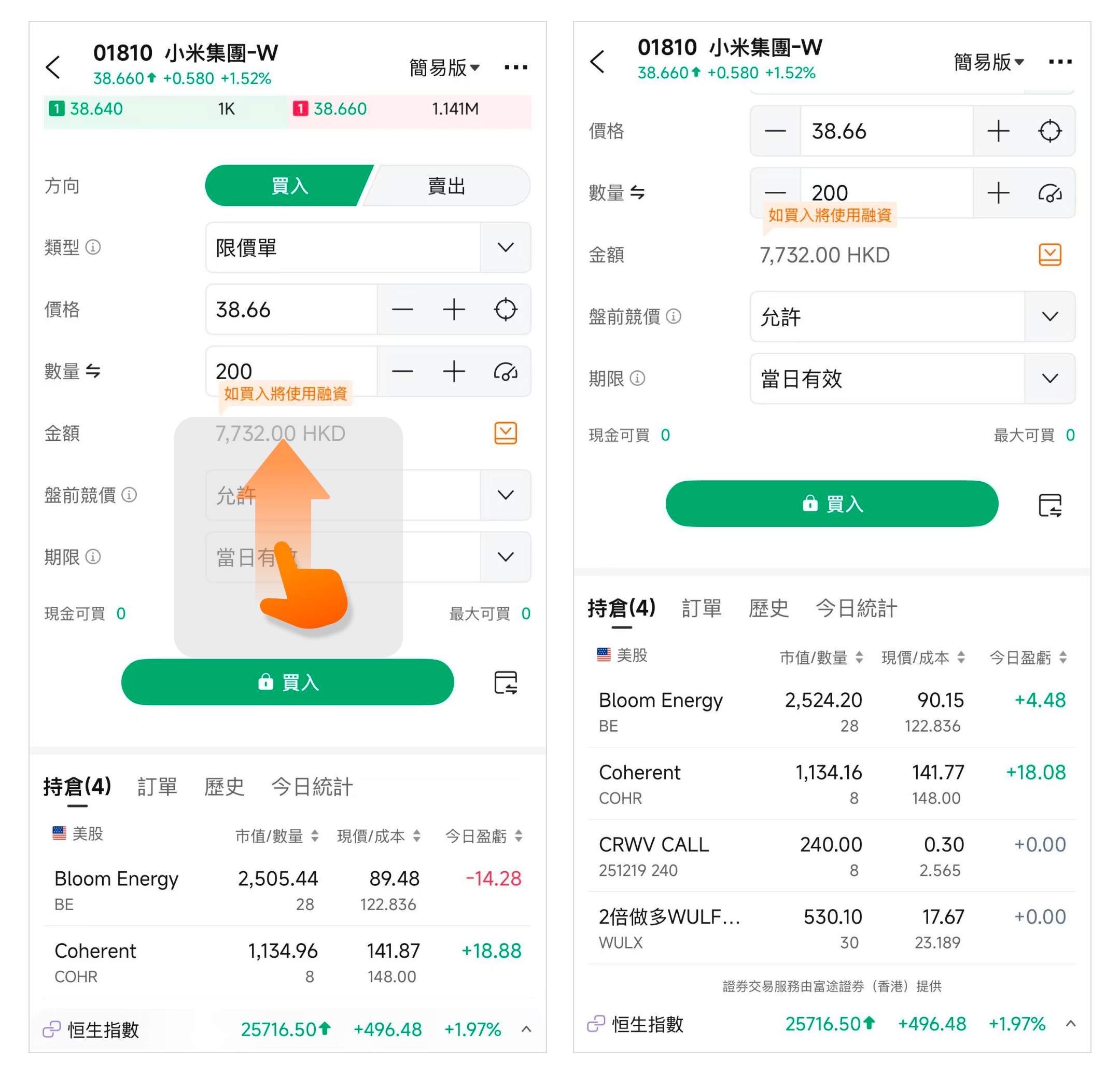Open the 今日統計 tab on right screen
The image size is (1120, 1074).
click(856, 608)
